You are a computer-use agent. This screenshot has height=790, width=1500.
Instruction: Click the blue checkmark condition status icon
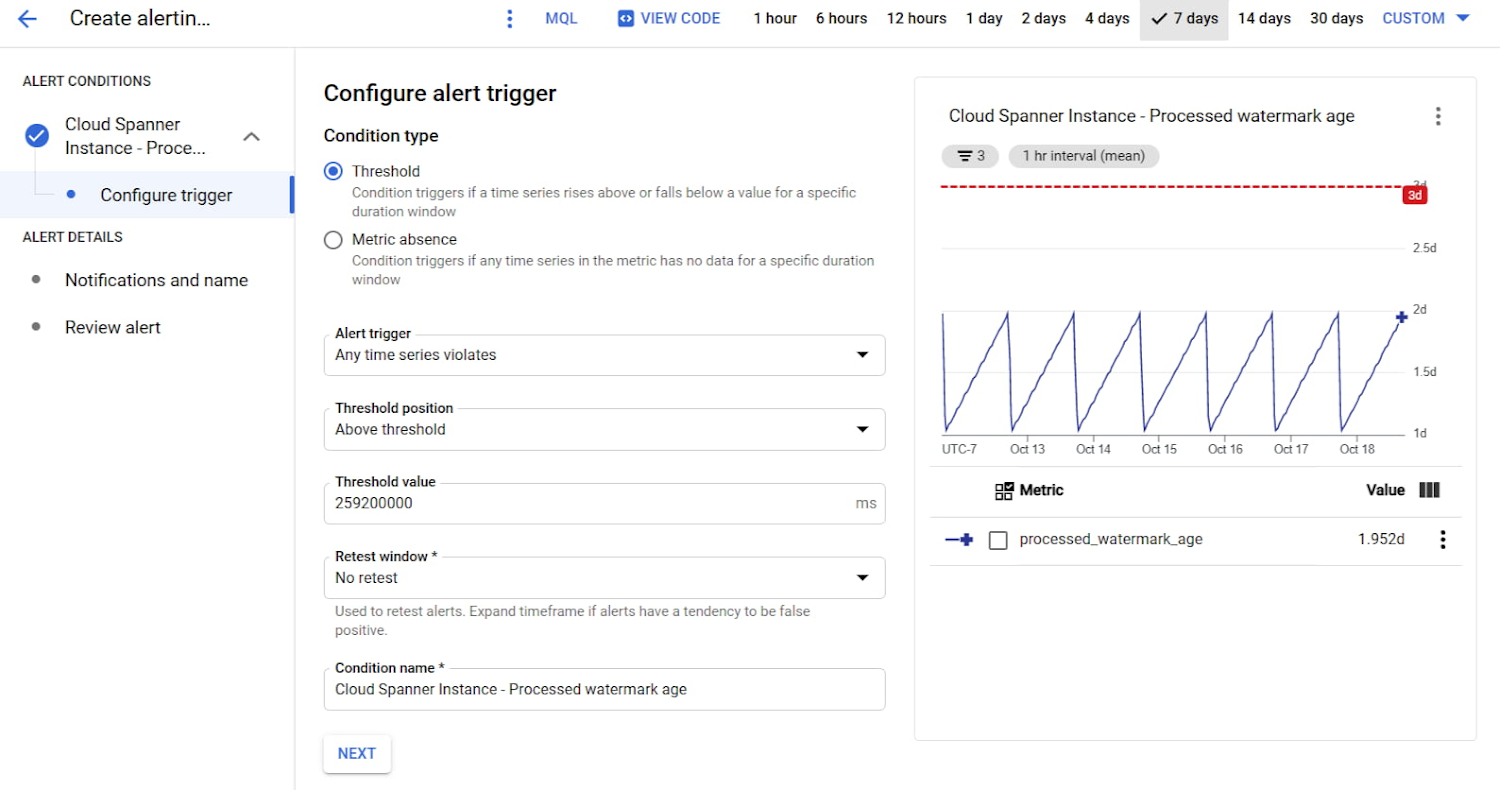pos(37,136)
